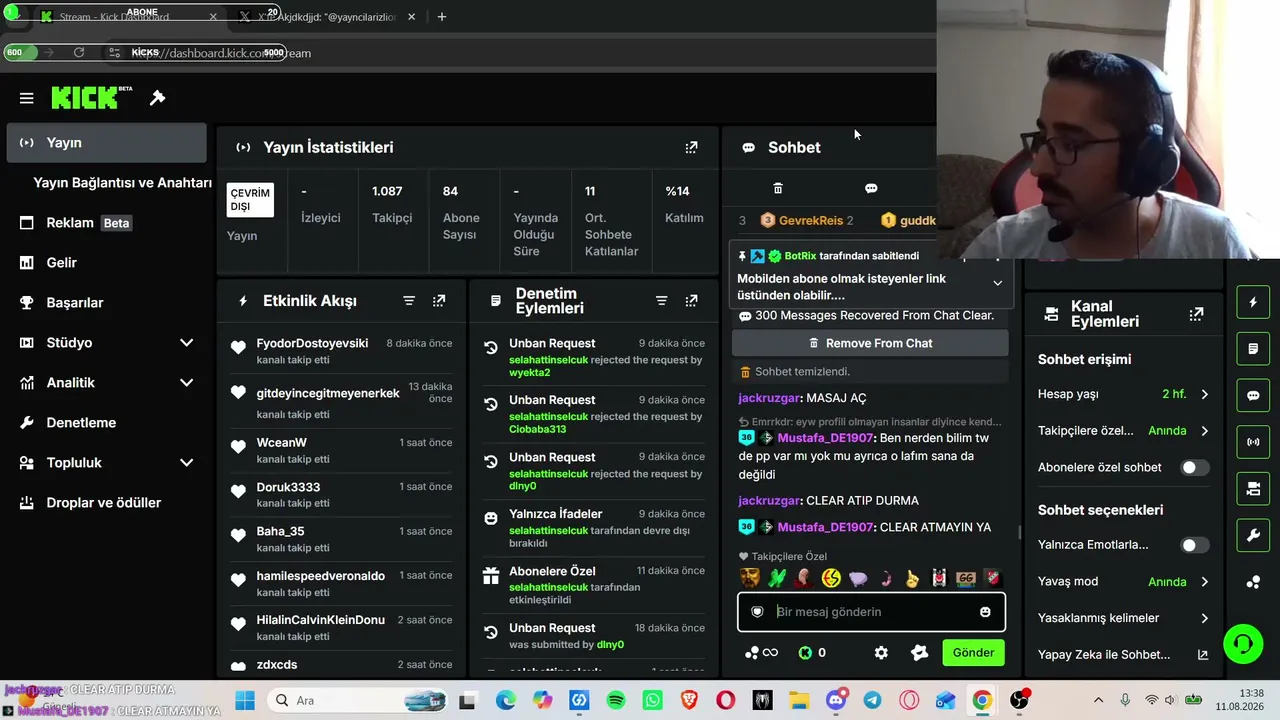This screenshot has height=720, width=1280.
Task: Click the shield icon in the message box
Action: (x=758, y=612)
